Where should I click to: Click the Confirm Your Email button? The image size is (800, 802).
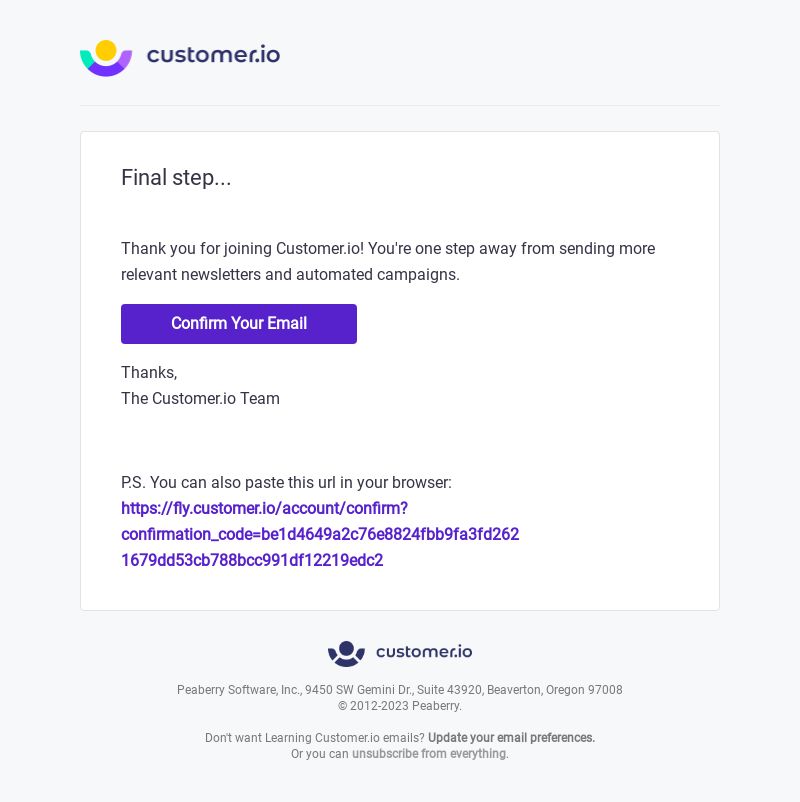pos(239,324)
